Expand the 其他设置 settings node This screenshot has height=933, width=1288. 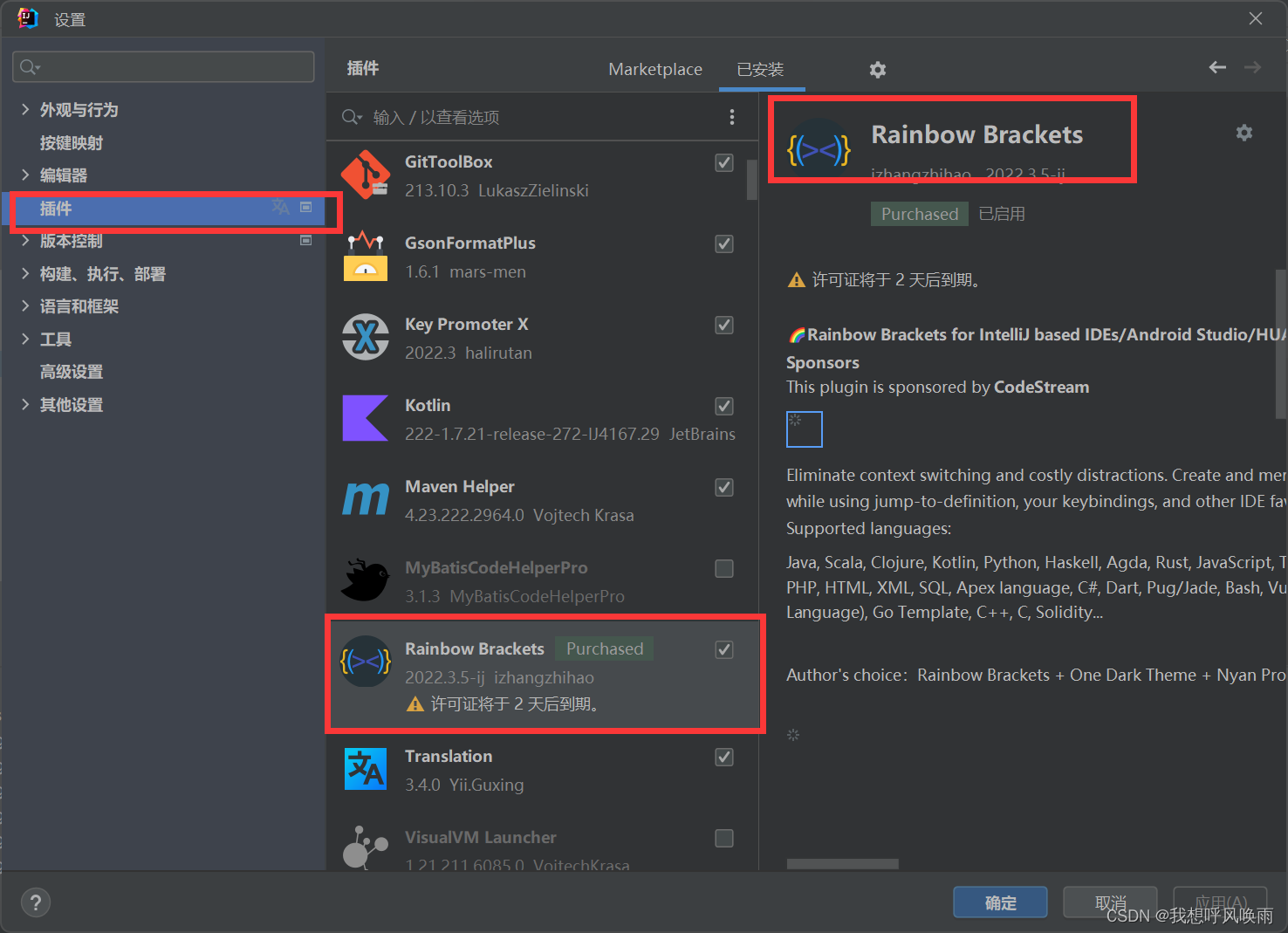25,404
